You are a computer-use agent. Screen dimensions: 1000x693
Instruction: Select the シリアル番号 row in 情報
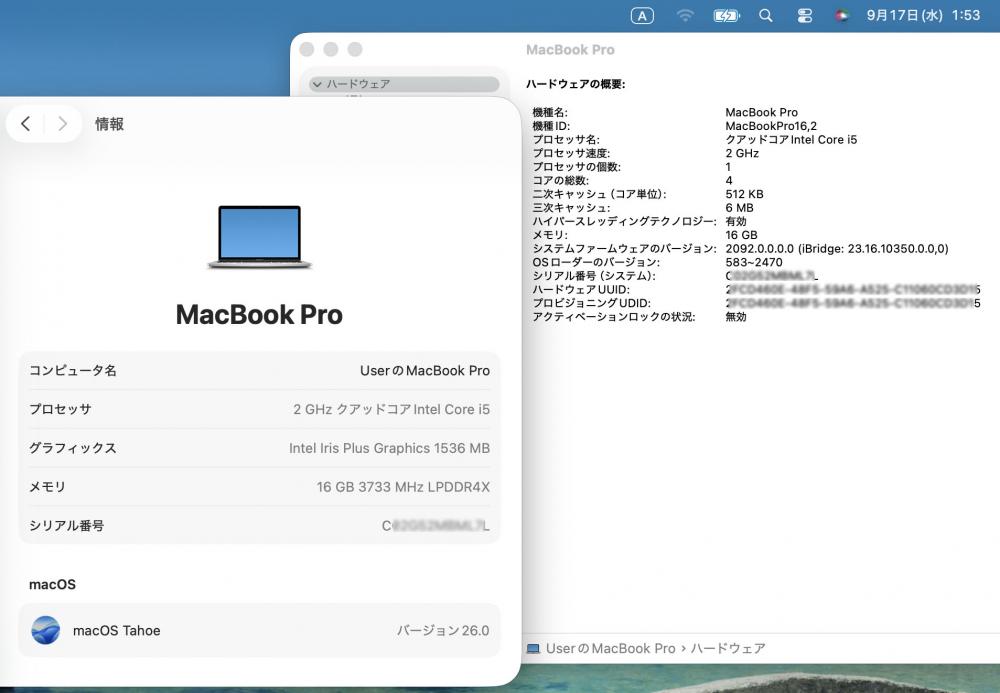pos(260,525)
